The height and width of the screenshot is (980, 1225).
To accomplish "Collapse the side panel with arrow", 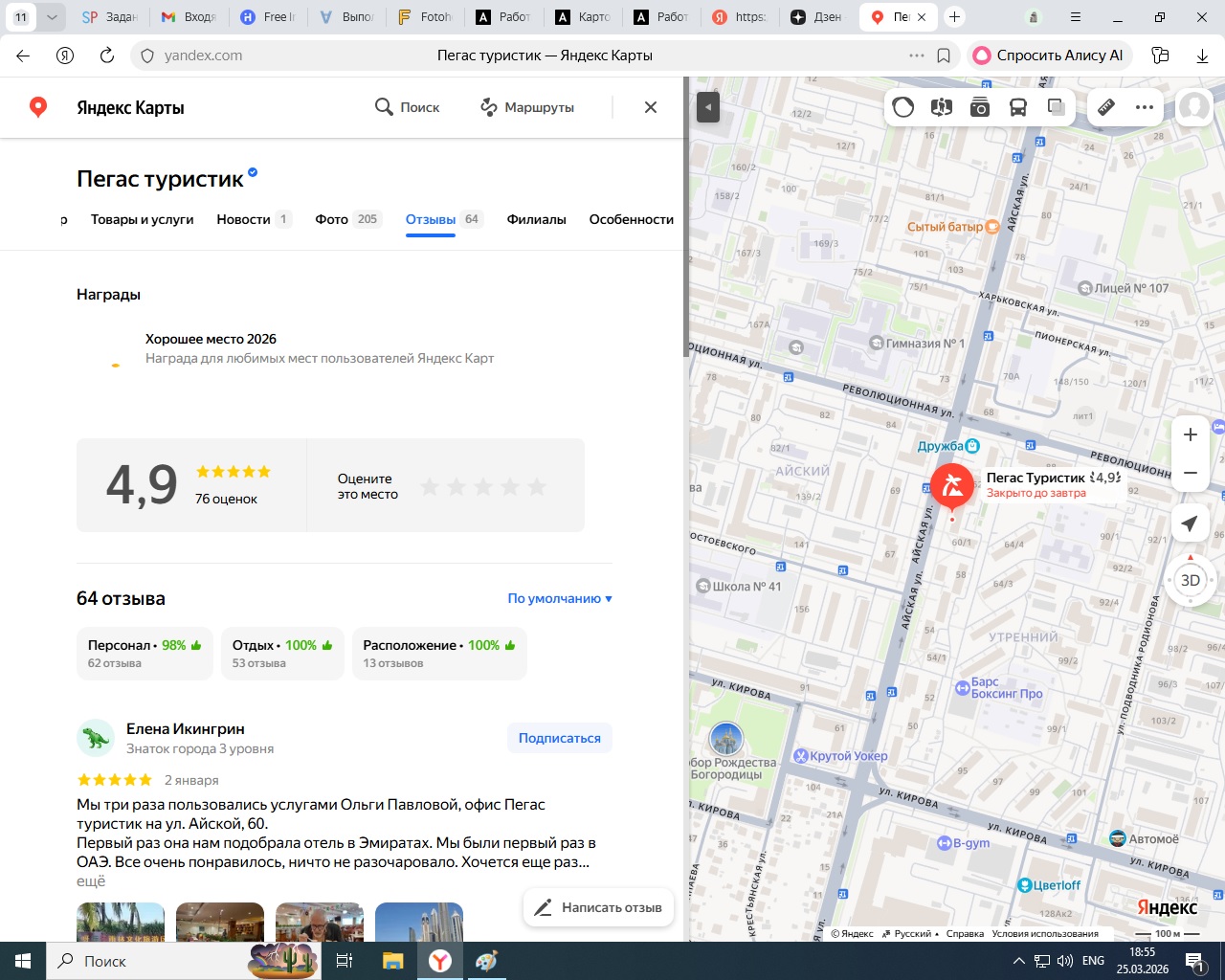I will pyautogui.click(x=708, y=107).
